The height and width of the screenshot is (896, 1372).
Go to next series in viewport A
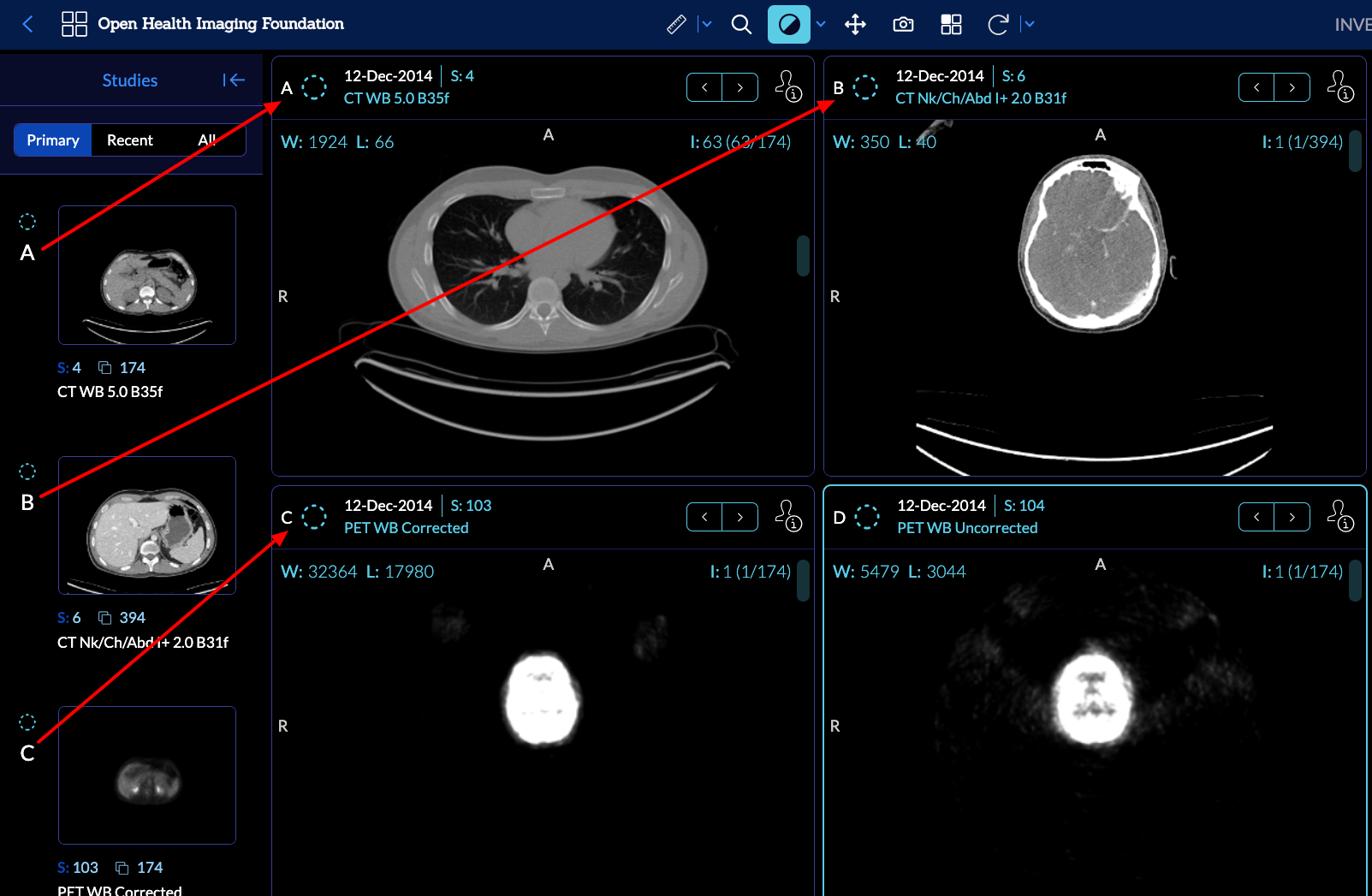pyautogui.click(x=740, y=87)
